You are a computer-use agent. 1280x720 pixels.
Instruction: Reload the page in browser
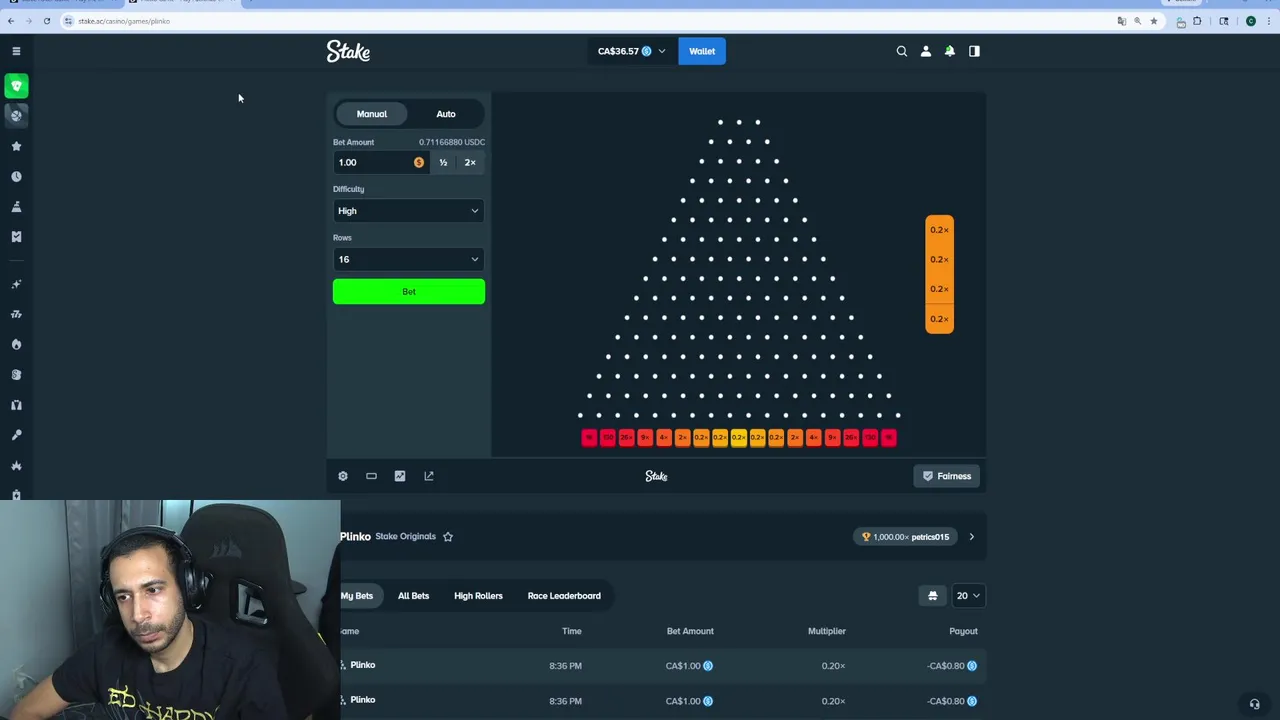[x=46, y=21]
